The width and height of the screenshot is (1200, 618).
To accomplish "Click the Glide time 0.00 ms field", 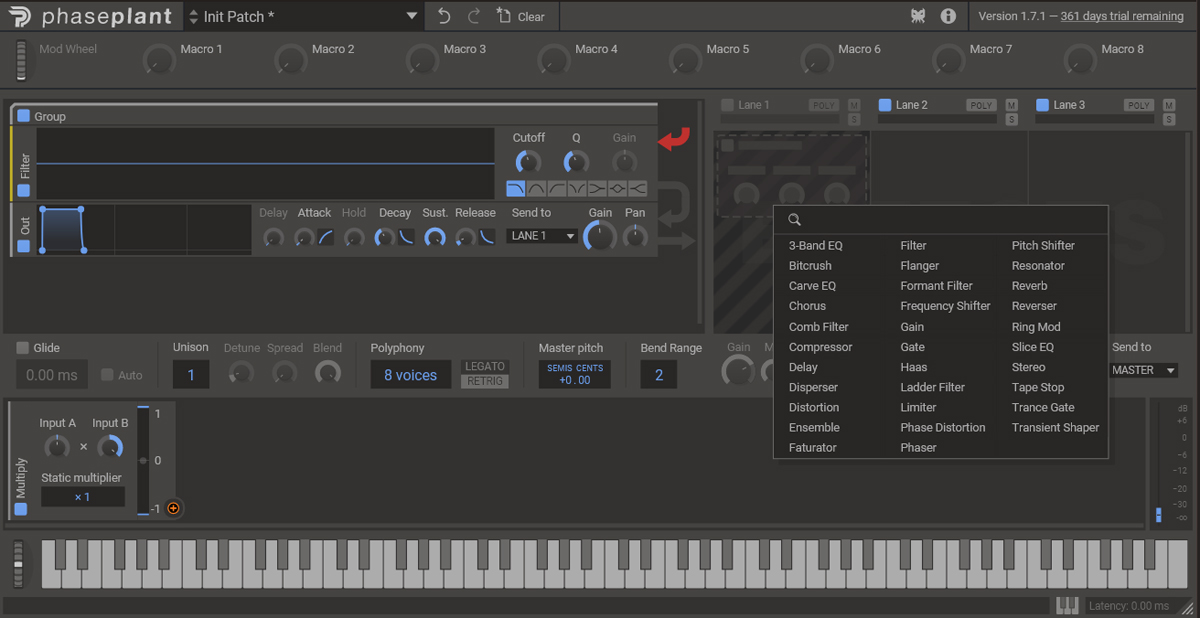I will coord(52,375).
